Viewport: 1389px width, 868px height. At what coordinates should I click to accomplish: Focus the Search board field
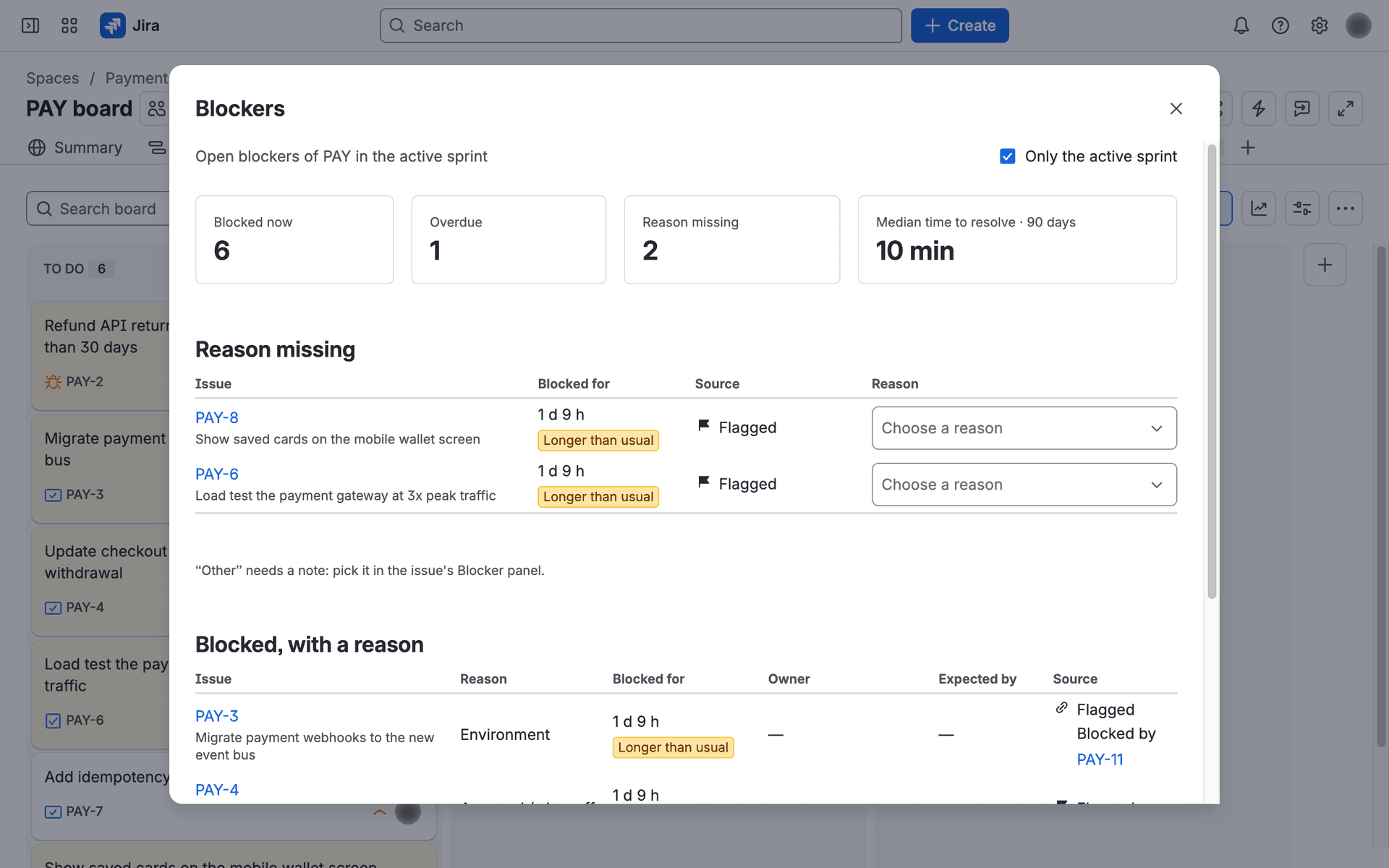pyautogui.click(x=98, y=208)
